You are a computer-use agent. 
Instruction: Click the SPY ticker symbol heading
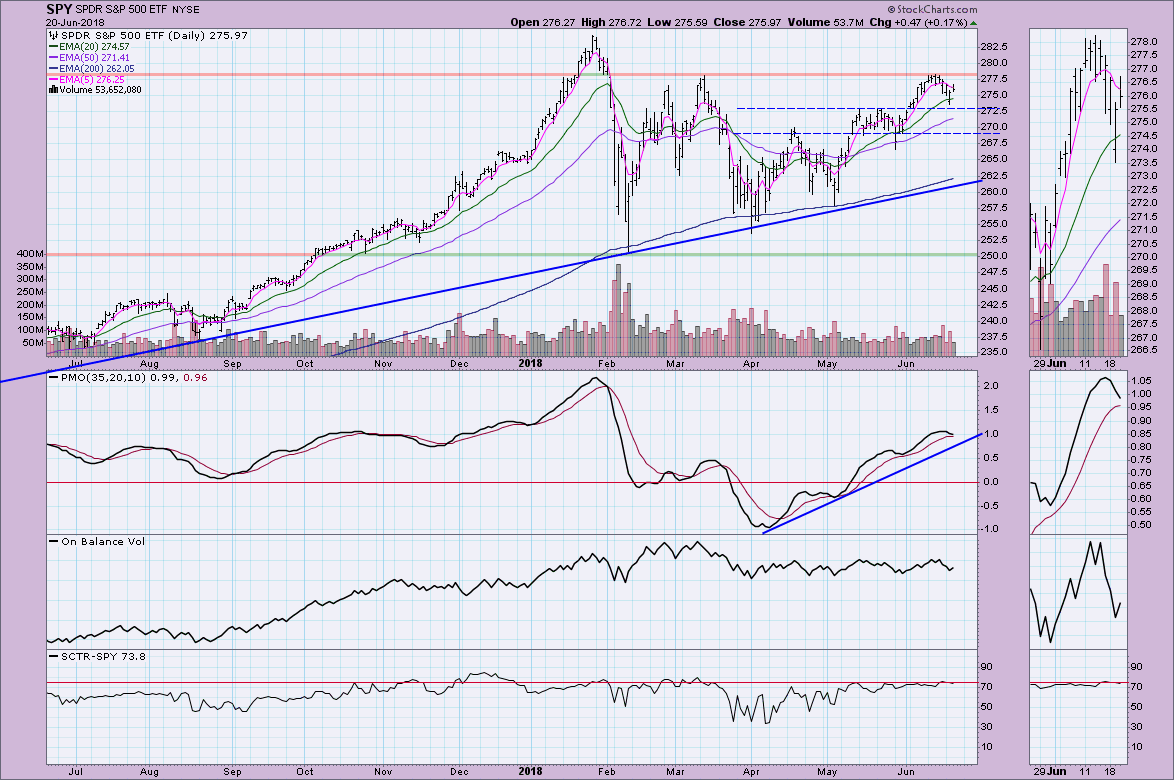pos(58,9)
